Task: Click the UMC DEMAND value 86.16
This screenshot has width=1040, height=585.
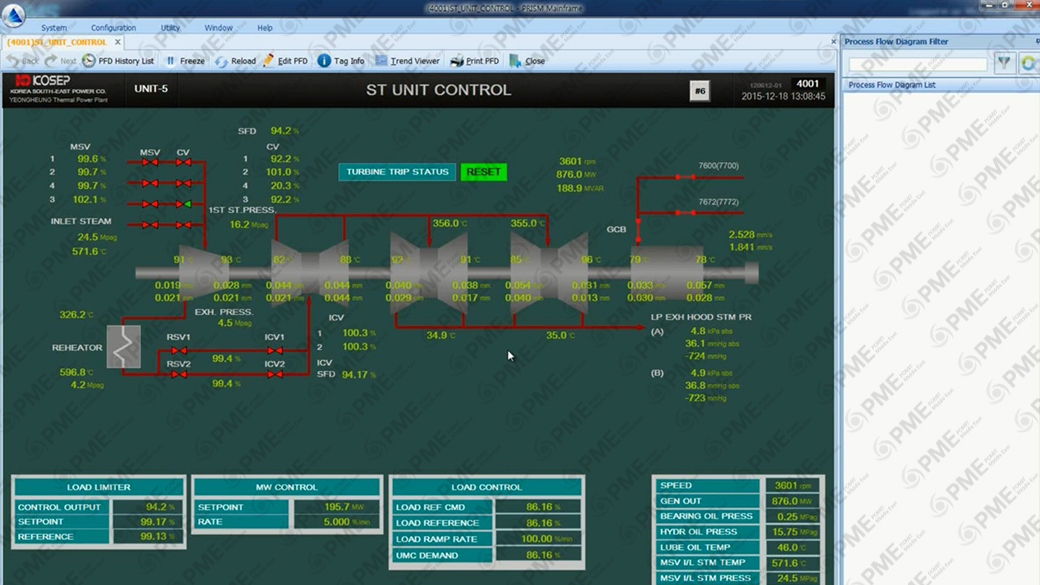Action: (x=539, y=555)
